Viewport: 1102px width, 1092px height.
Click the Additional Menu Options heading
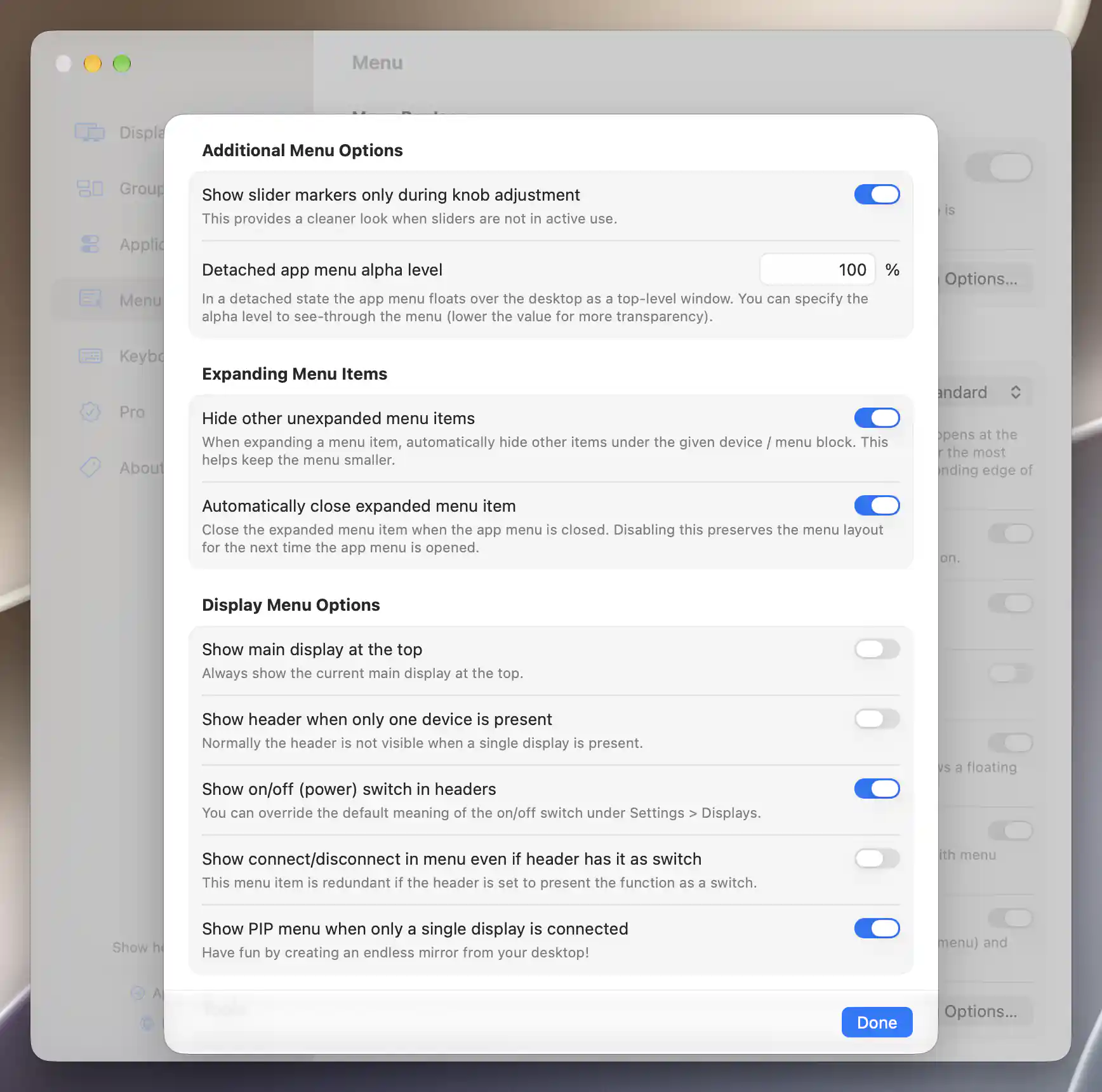(x=302, y=150)
